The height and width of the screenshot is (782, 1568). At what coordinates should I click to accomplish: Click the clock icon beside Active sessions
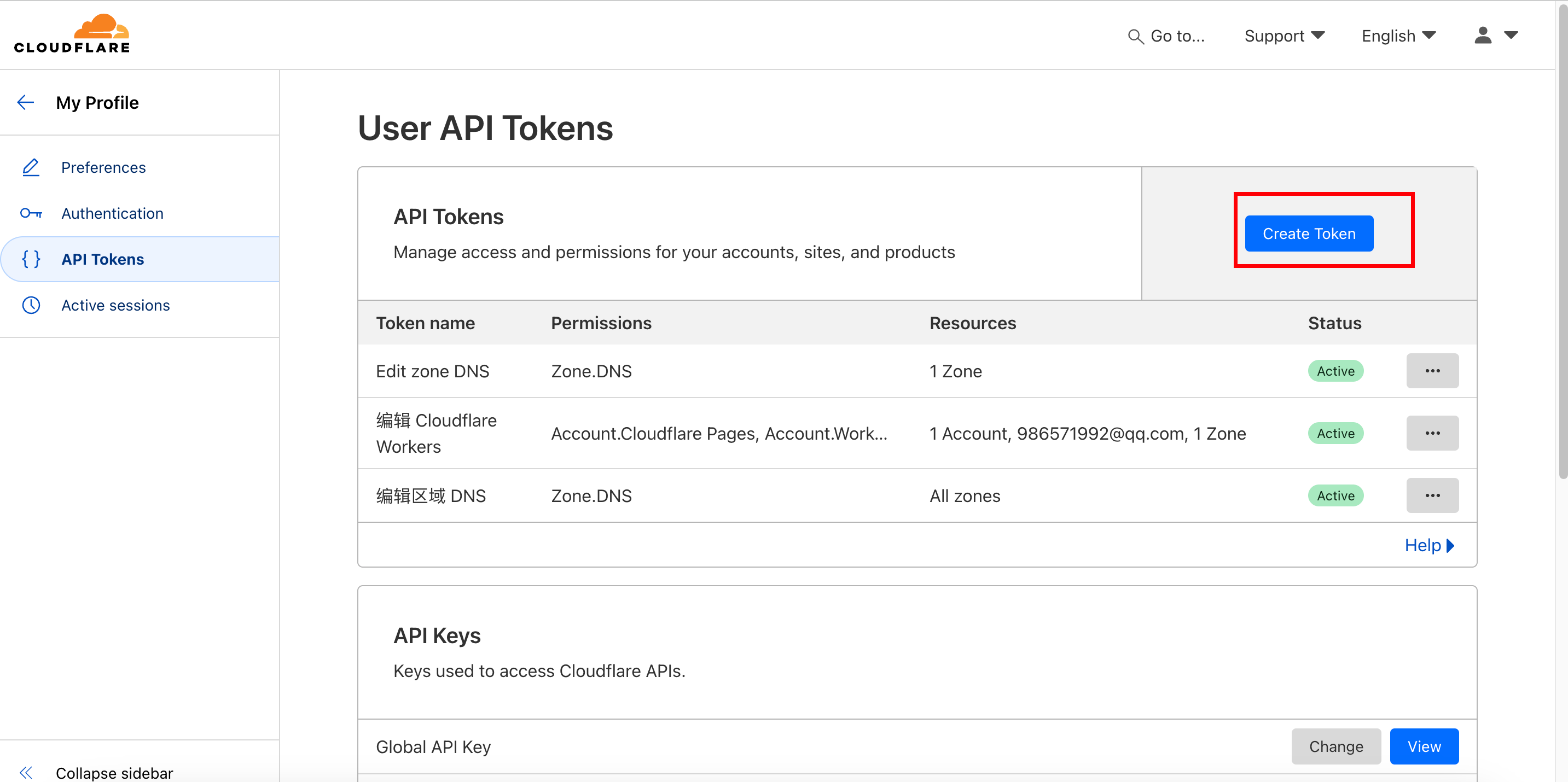[x=31, y=306]
